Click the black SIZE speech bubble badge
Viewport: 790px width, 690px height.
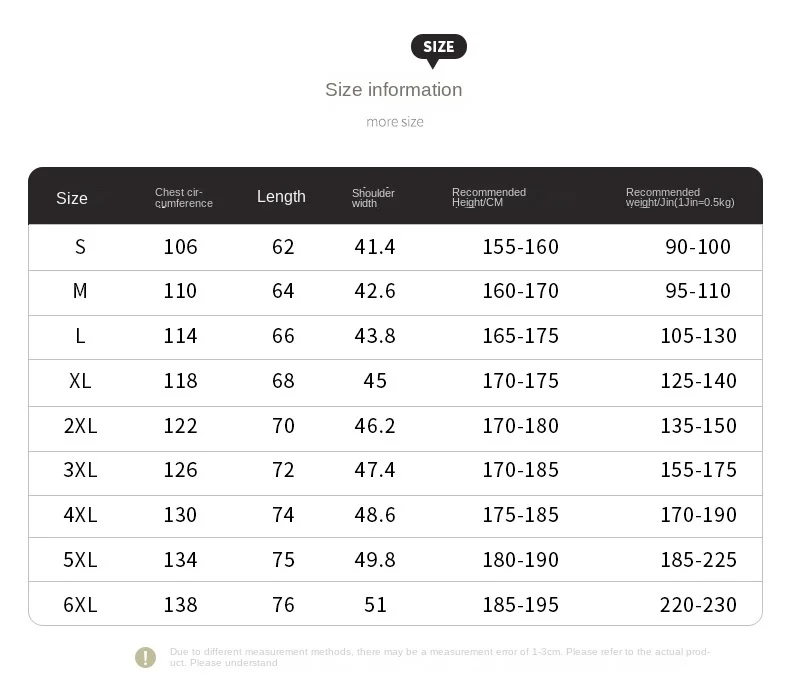click(438, 47)
